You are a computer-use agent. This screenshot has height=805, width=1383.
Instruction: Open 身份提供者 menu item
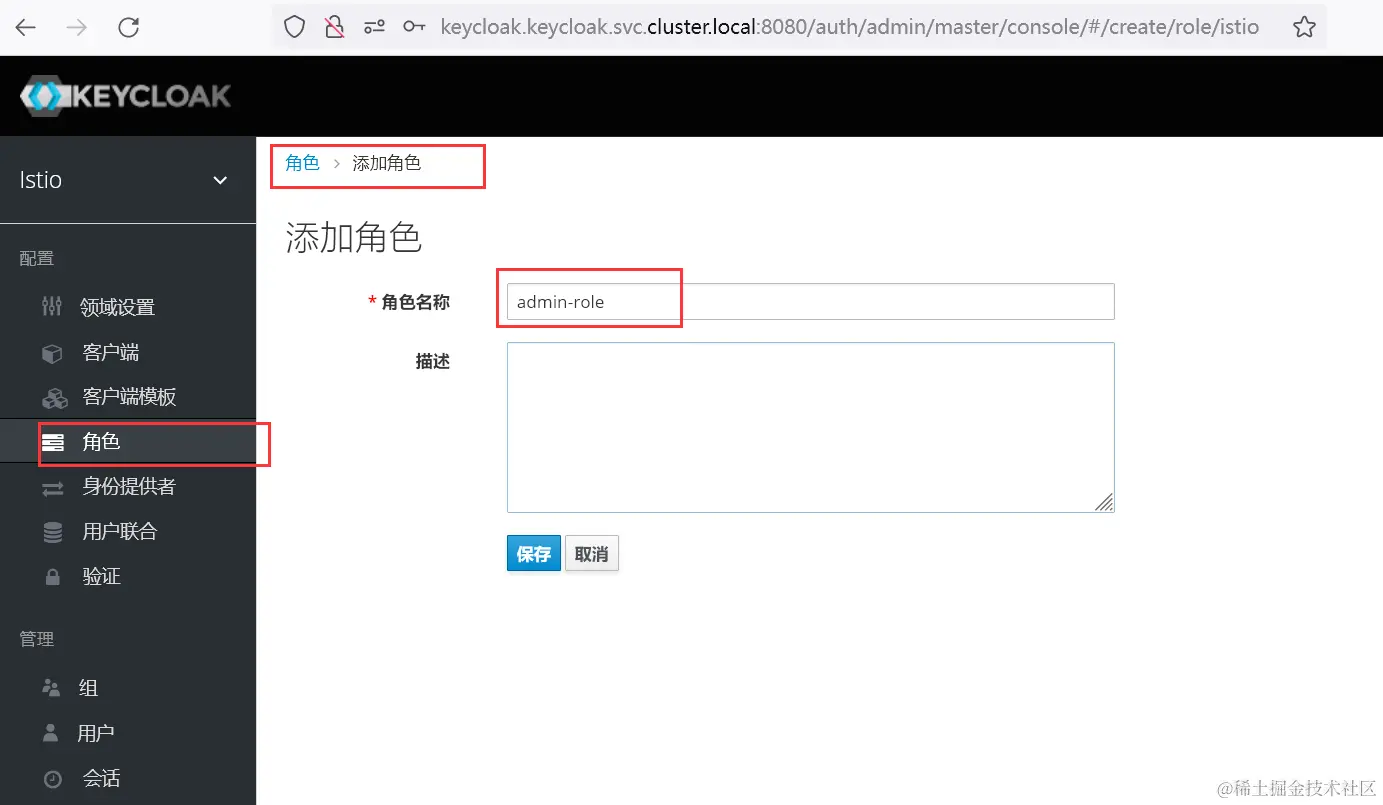[129, 487]
